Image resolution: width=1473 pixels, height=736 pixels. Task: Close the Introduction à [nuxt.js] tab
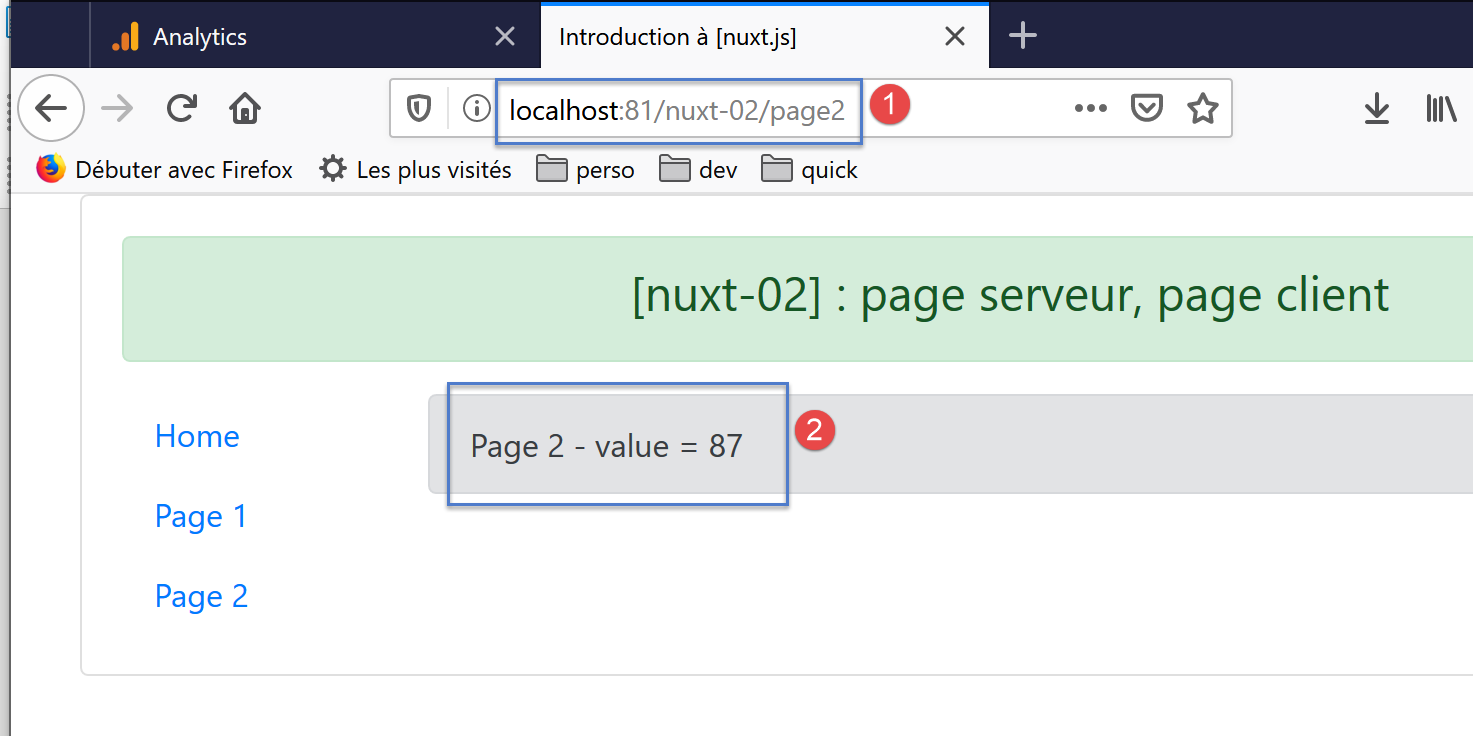[x=955, y=37]
